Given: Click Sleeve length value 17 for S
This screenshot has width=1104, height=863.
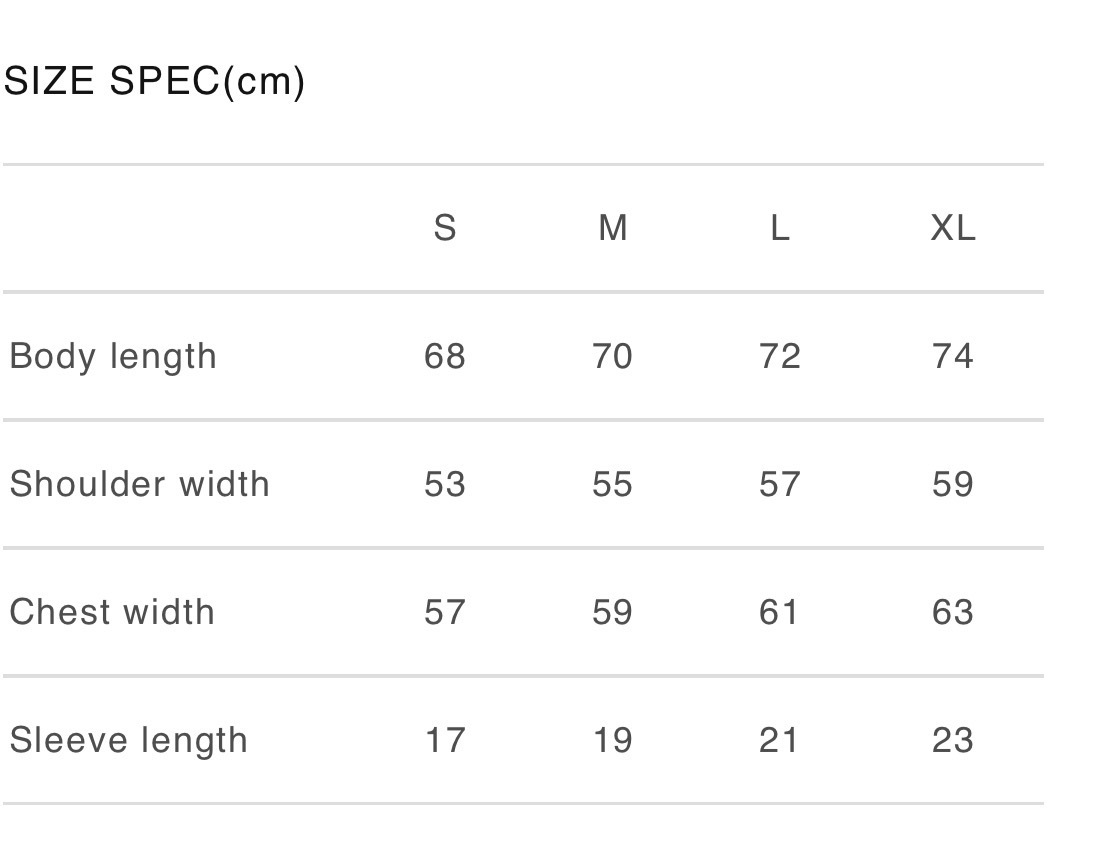Looking at the screenshot, I should pyautogui.click(x=445, y=740).
